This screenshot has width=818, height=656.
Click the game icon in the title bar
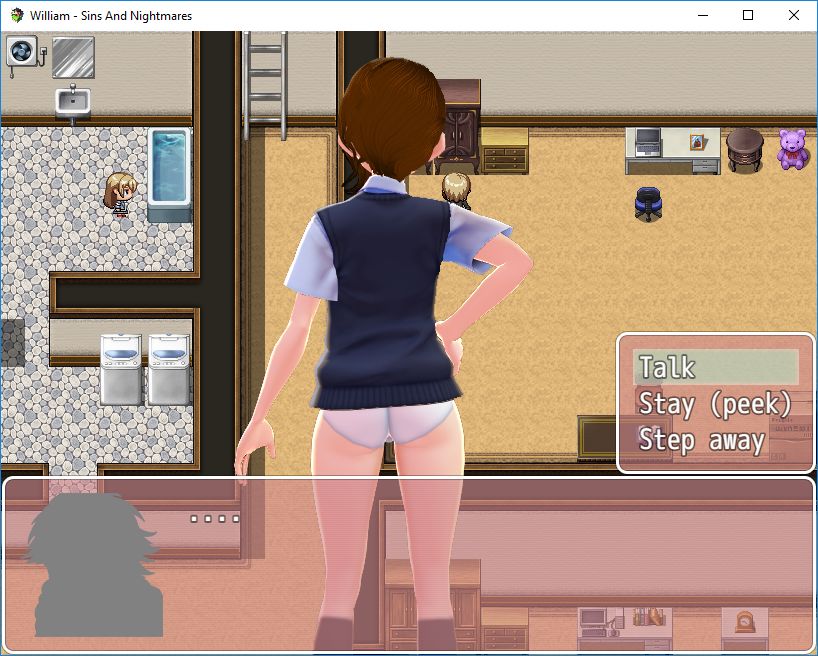(17, 16)
